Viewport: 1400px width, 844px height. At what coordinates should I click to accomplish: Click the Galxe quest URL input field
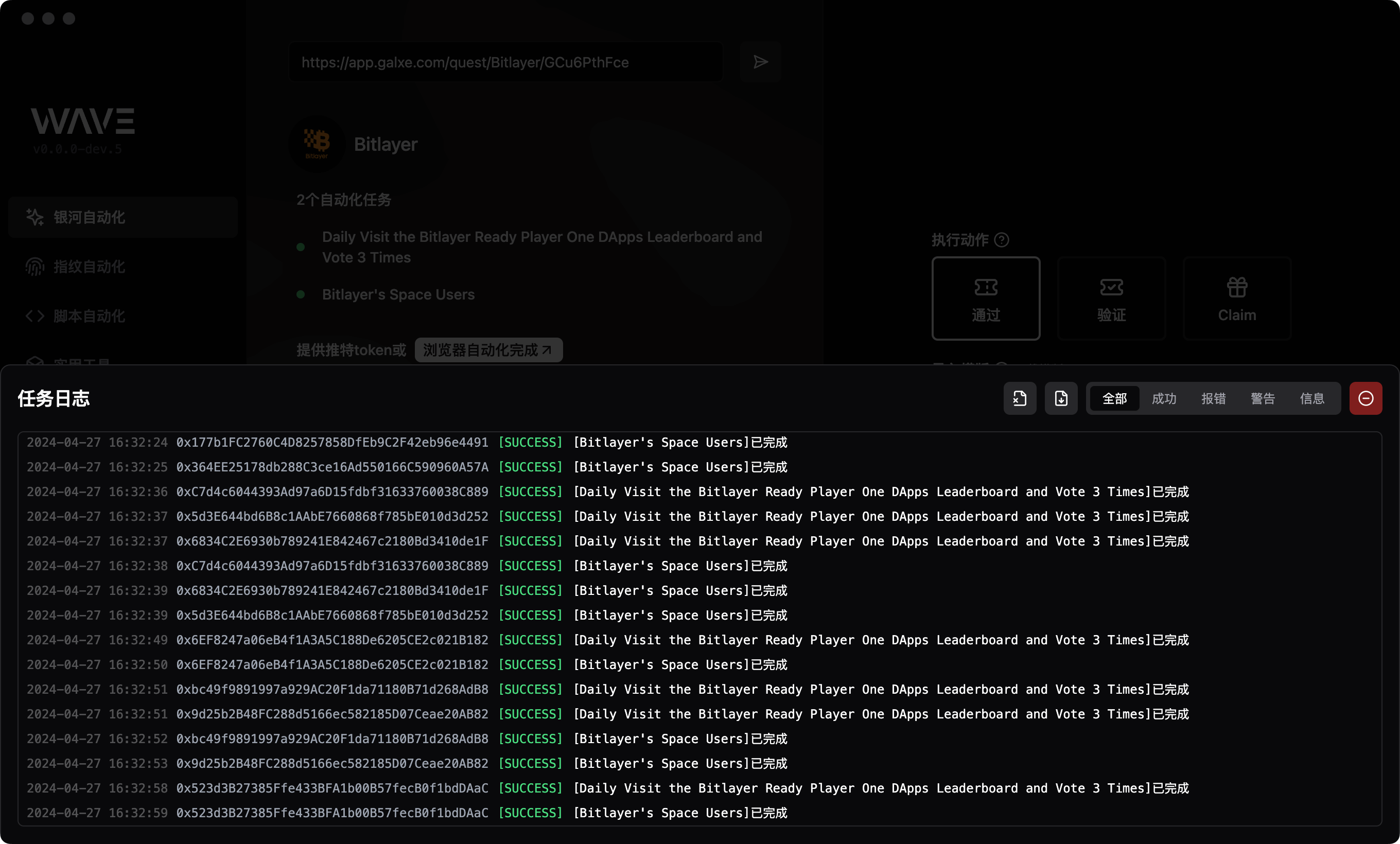[505, 62]
